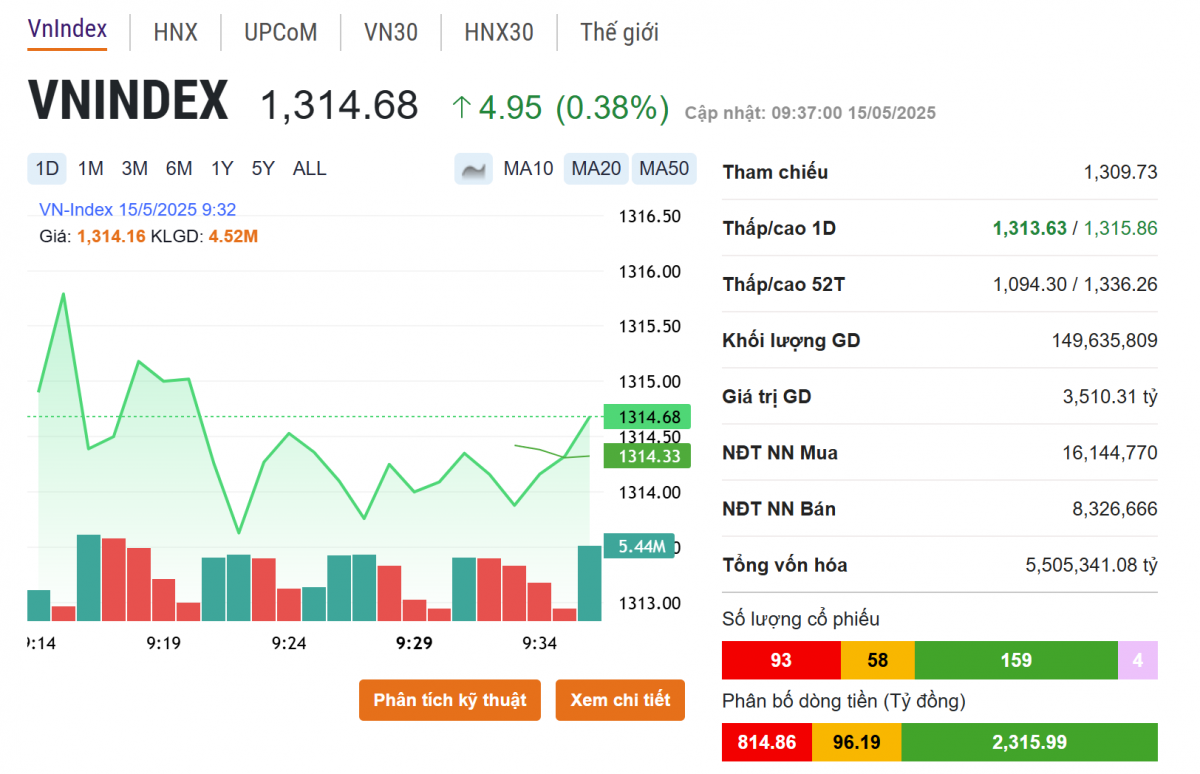Select the UPCoM tab
Screen dimensions: 1200x774
pos(281,32)
